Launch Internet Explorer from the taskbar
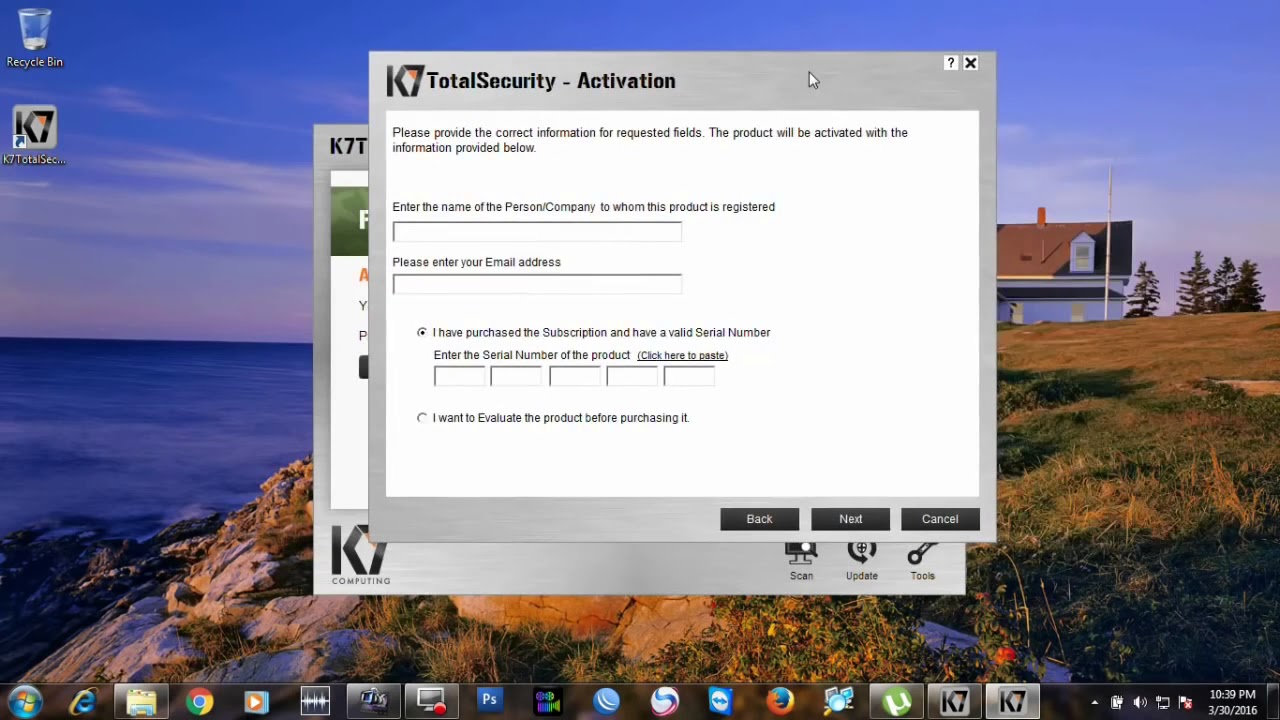 [x=83, y=702]
